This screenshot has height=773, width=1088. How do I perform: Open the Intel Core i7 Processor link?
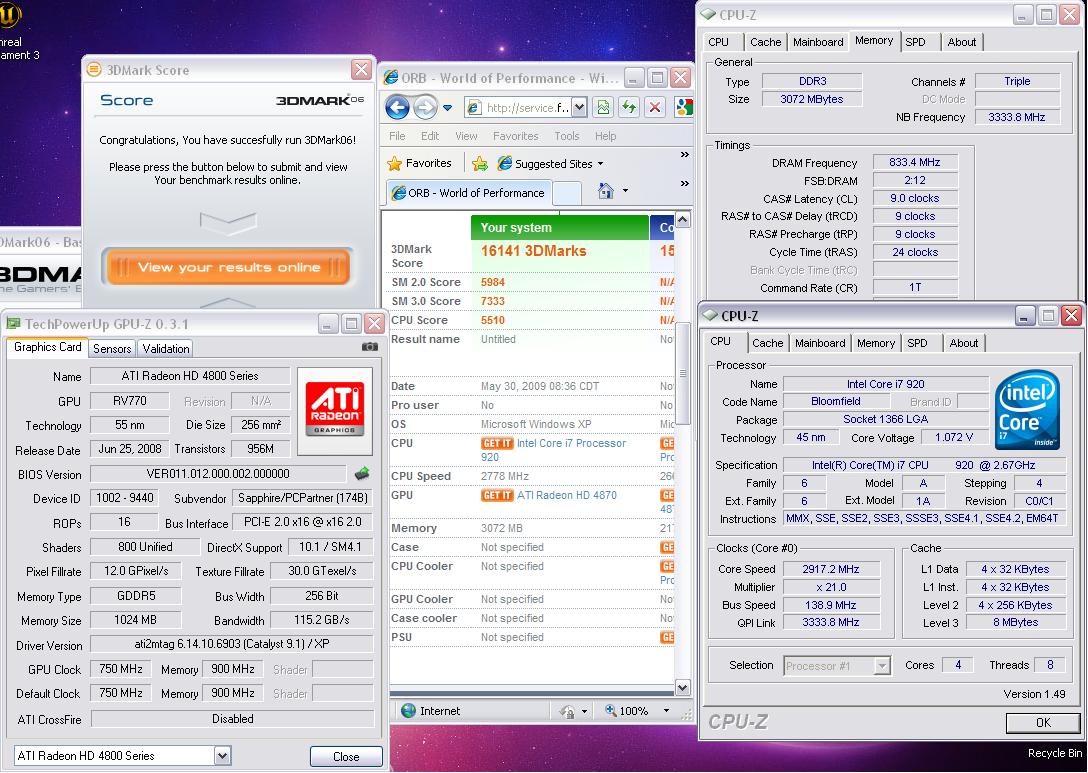(571, 443)
